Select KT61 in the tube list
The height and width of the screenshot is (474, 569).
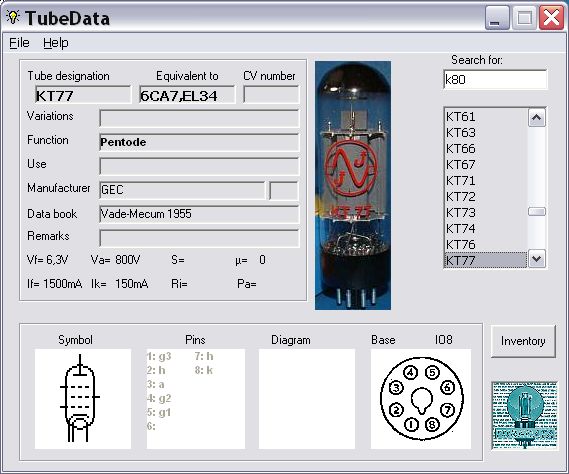pyautogui.click(x=486, y=117)
